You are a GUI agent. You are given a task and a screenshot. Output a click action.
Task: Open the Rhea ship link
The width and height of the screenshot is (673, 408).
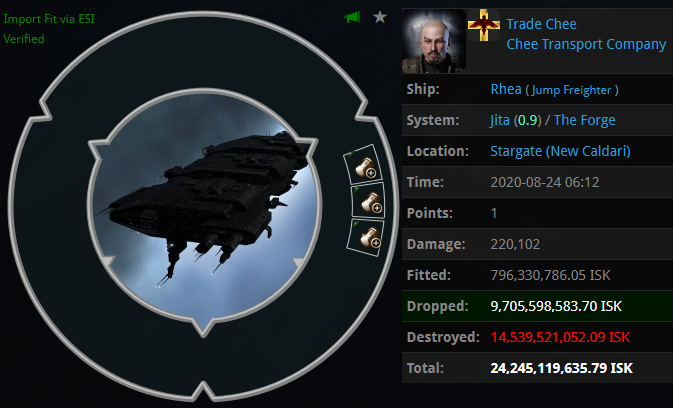[x=506, y=89]
